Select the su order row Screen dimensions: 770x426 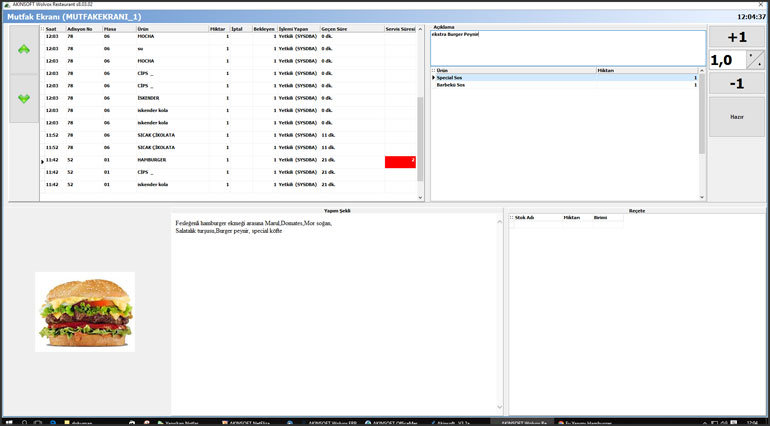point(228,49)
